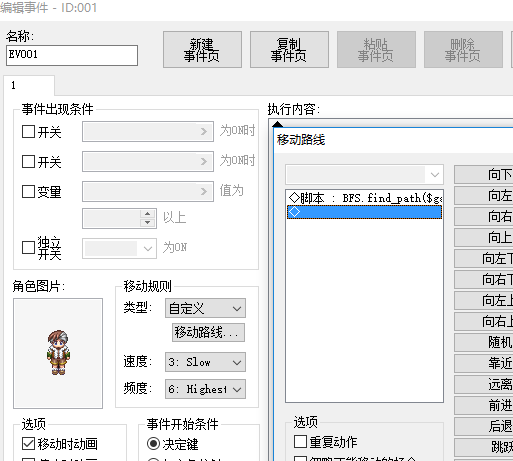The image size is (513, 461).
Task: Click the 向左下 move command button
Action: 484,259
